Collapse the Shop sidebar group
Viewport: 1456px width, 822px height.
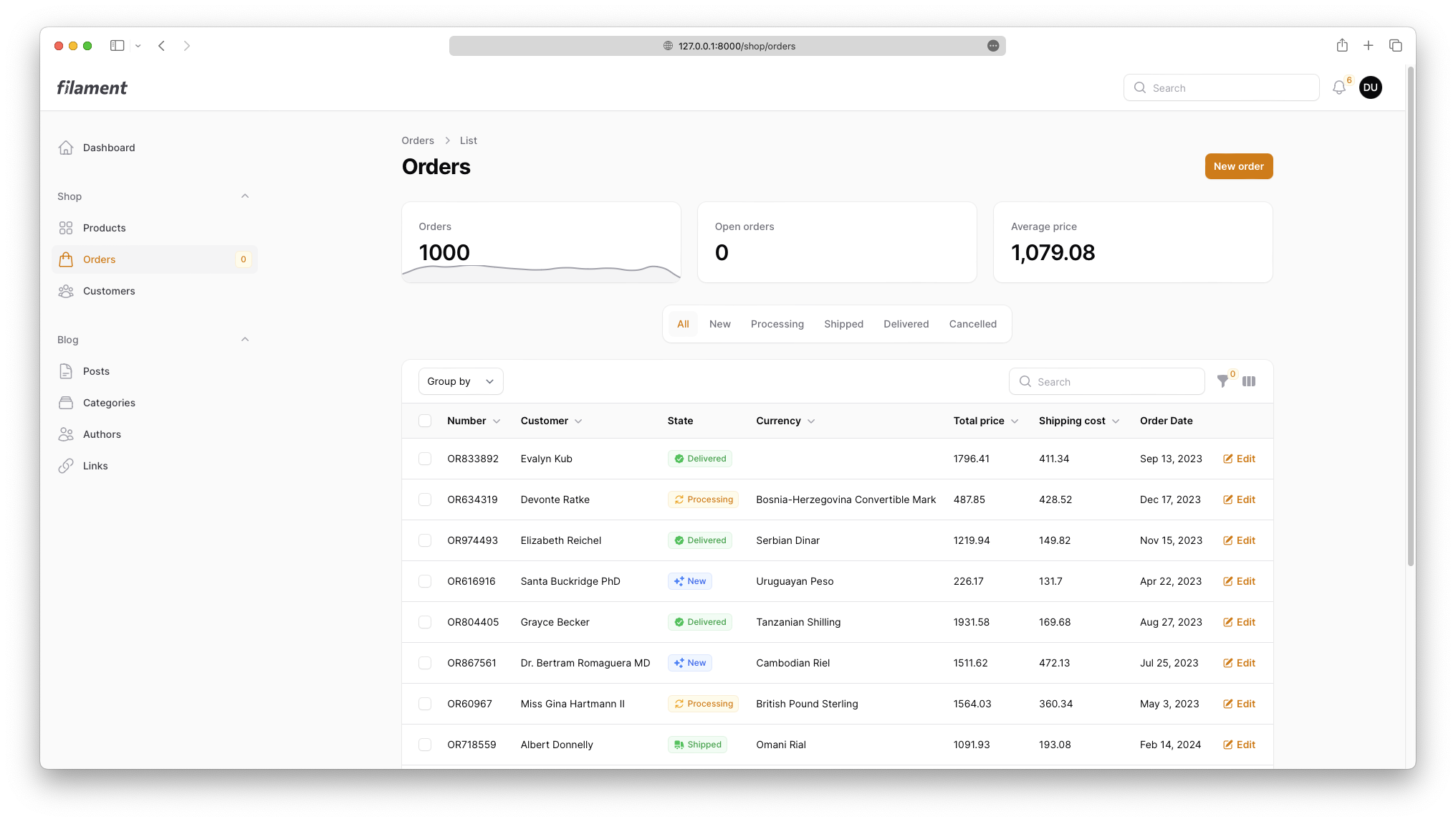(245, 196)
